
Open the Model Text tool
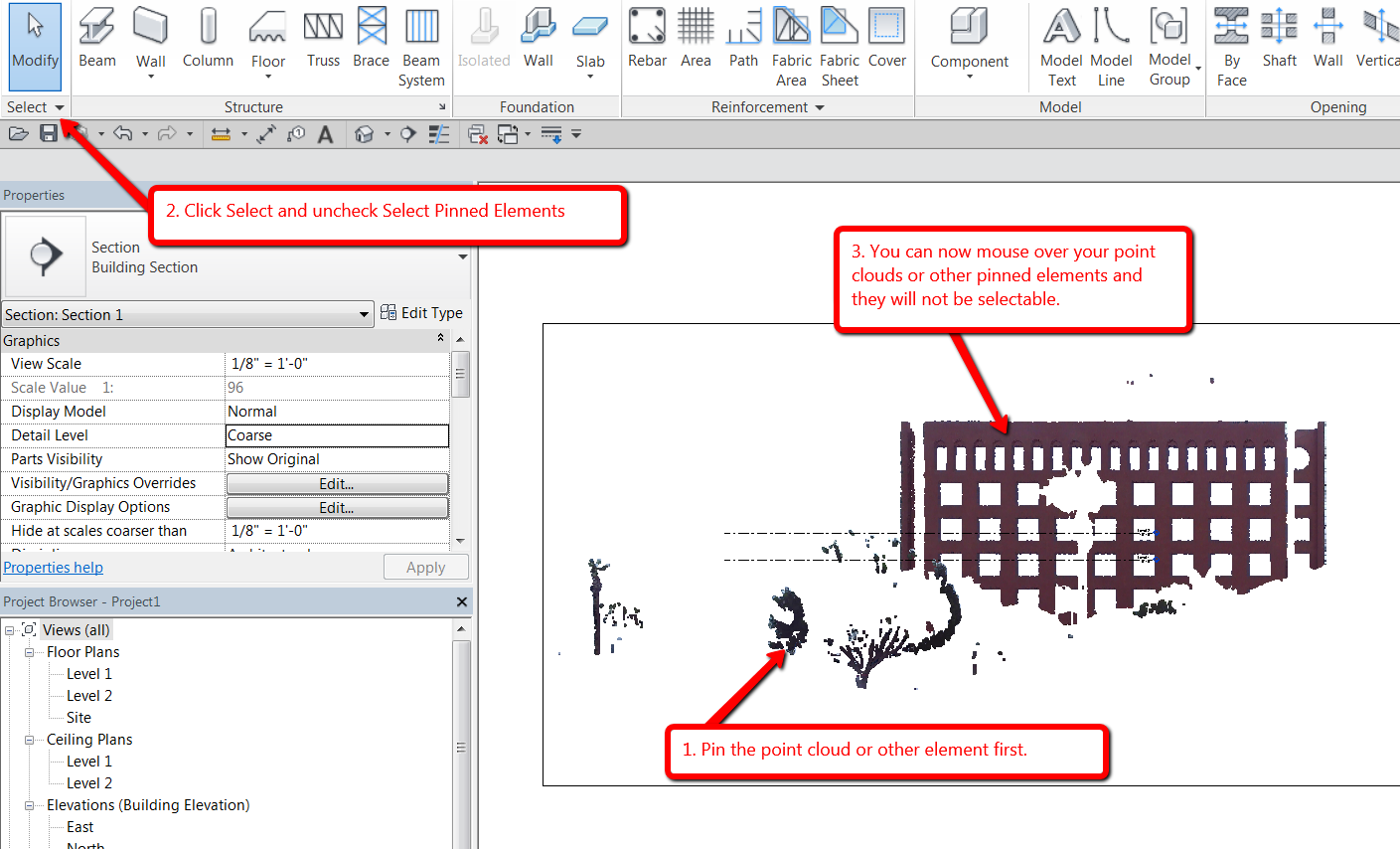coord(1060,40)
